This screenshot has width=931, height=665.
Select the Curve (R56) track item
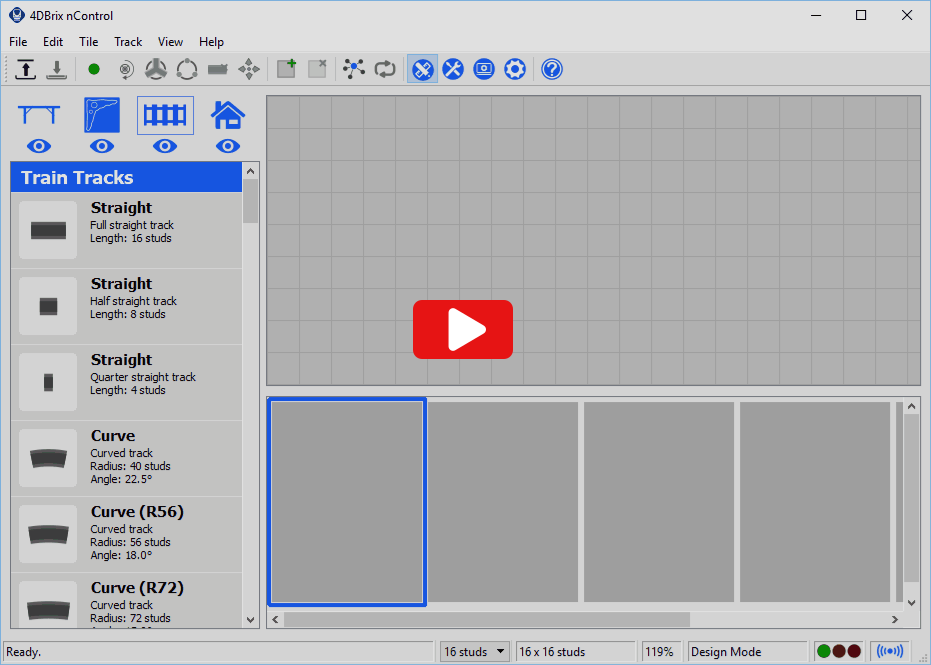(x=126, y=534)
